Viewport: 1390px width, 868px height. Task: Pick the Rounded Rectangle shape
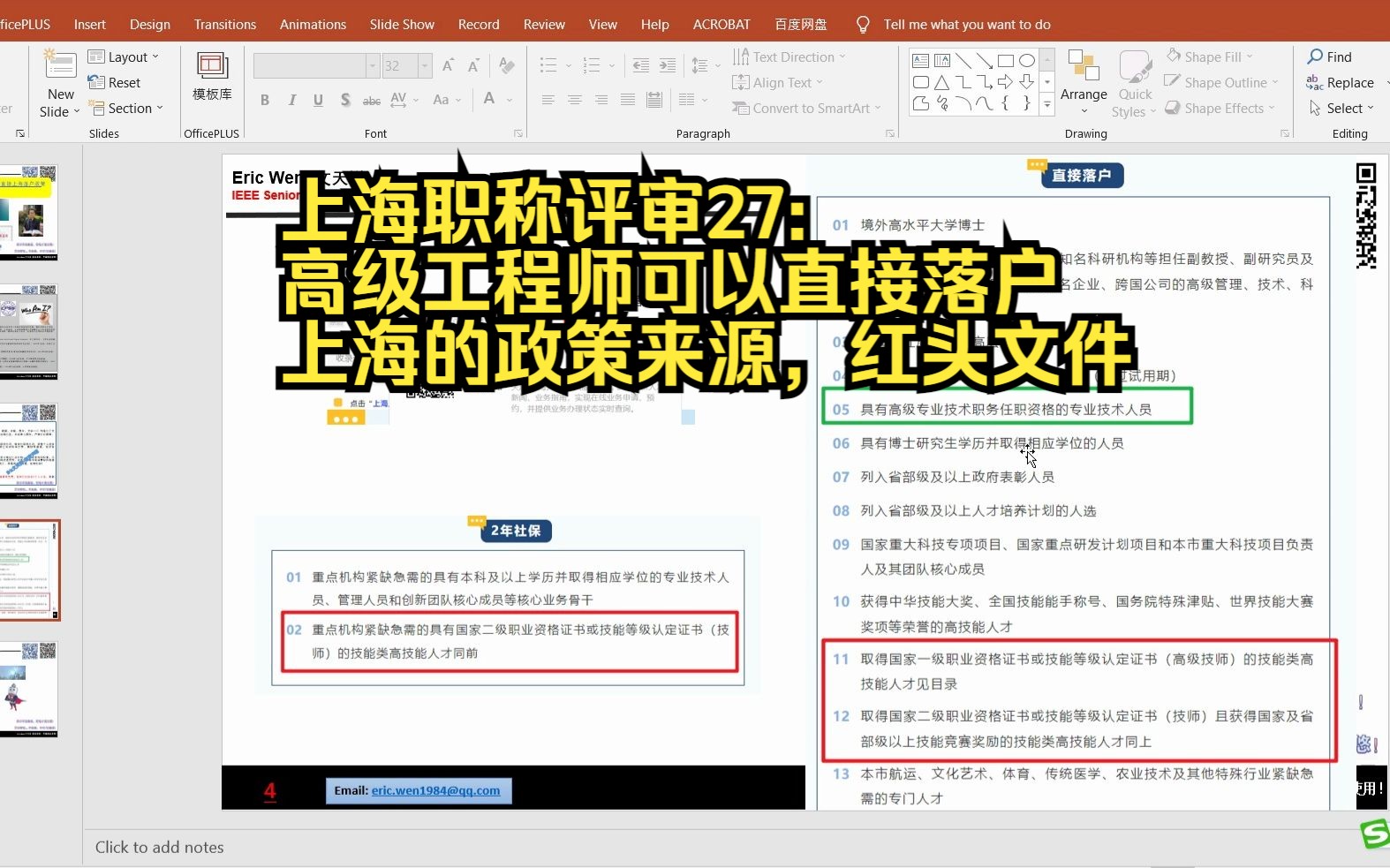(920, 82)
